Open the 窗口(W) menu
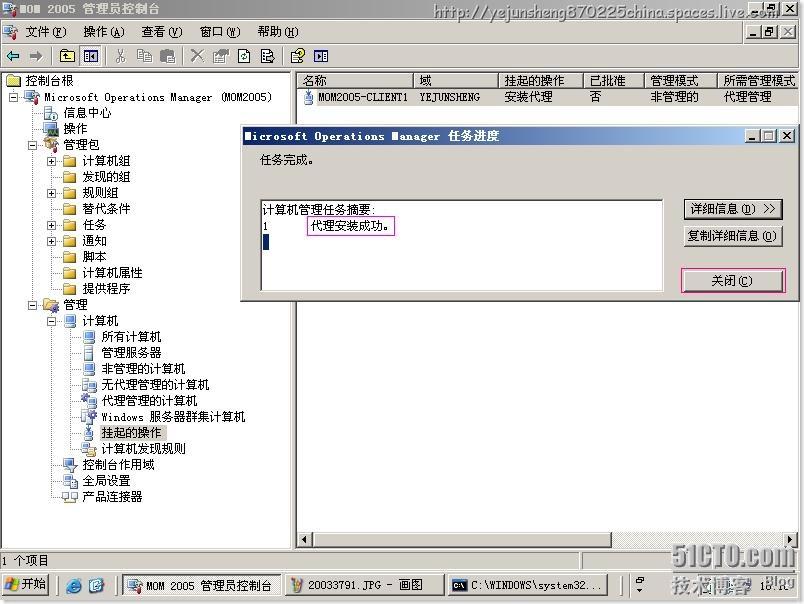This screenshot has width=804, height=604. click(x=220, y=32)
